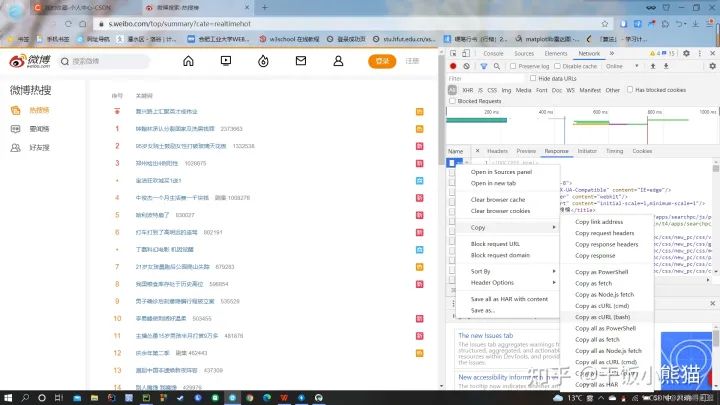Open the Weibo video icon
The image size is (720, 405).
(x=226, y=61)
